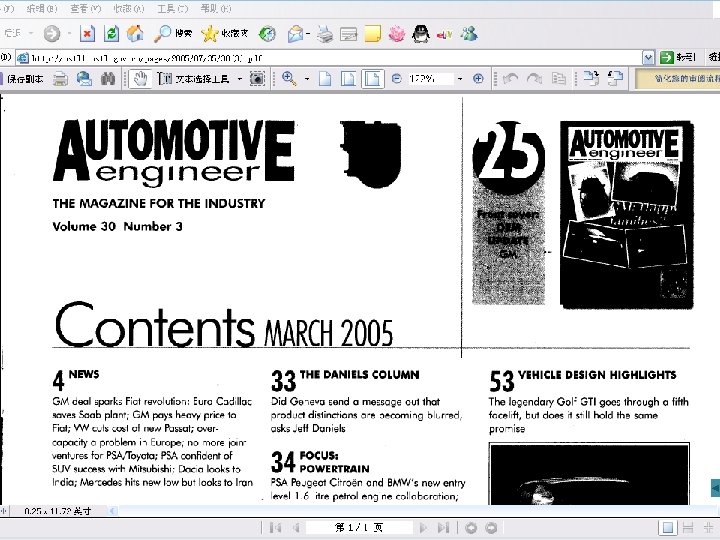Expand the selection tool dropdown arrow

click(240, 79)
